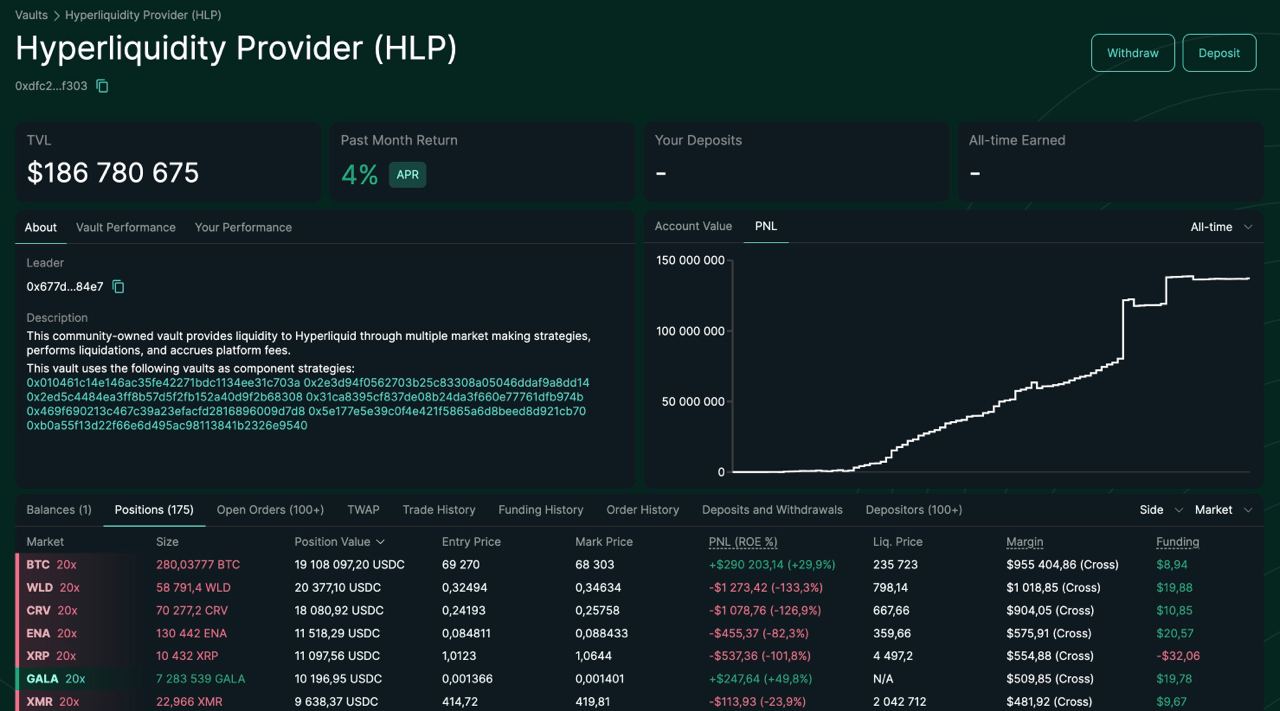Open the All-time chart range dropdown
Image resolution: width=1280 pixels, height=711 pixels.
pyautogui.click(x=1221, y=227)
